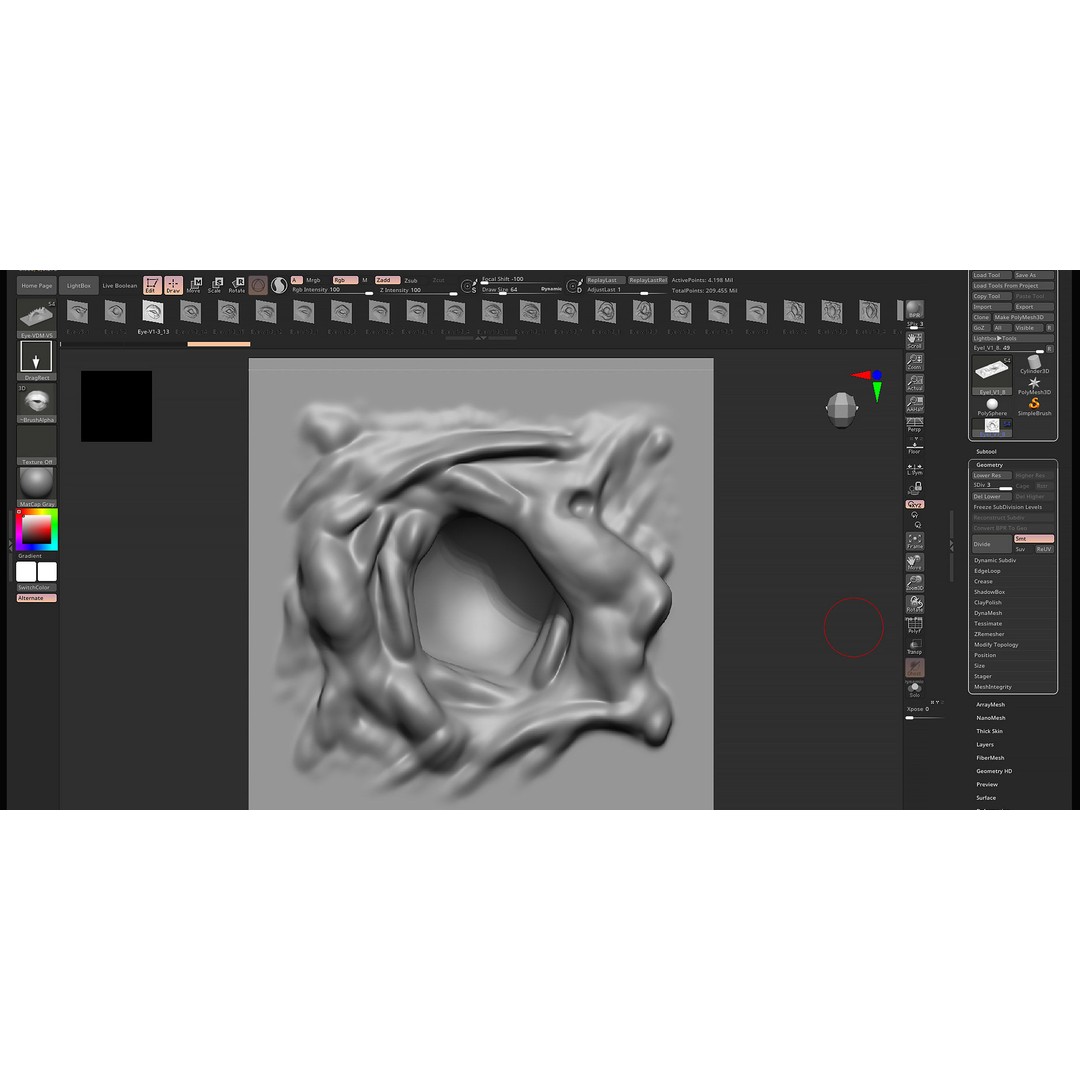Viewport: 1080px width, 1080px height.
Task: Expand the Layers palette
Action: point(985,745)
